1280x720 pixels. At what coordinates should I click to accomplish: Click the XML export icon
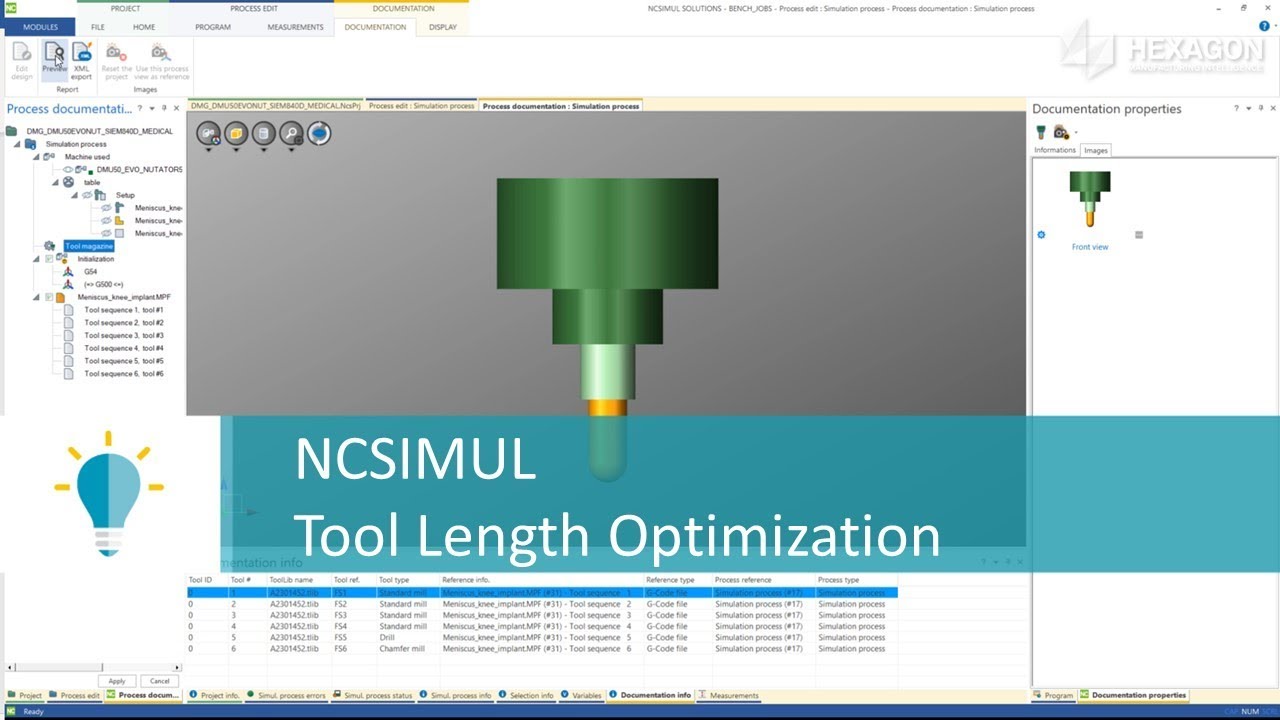pyautogui.click(x=81, y=52)
